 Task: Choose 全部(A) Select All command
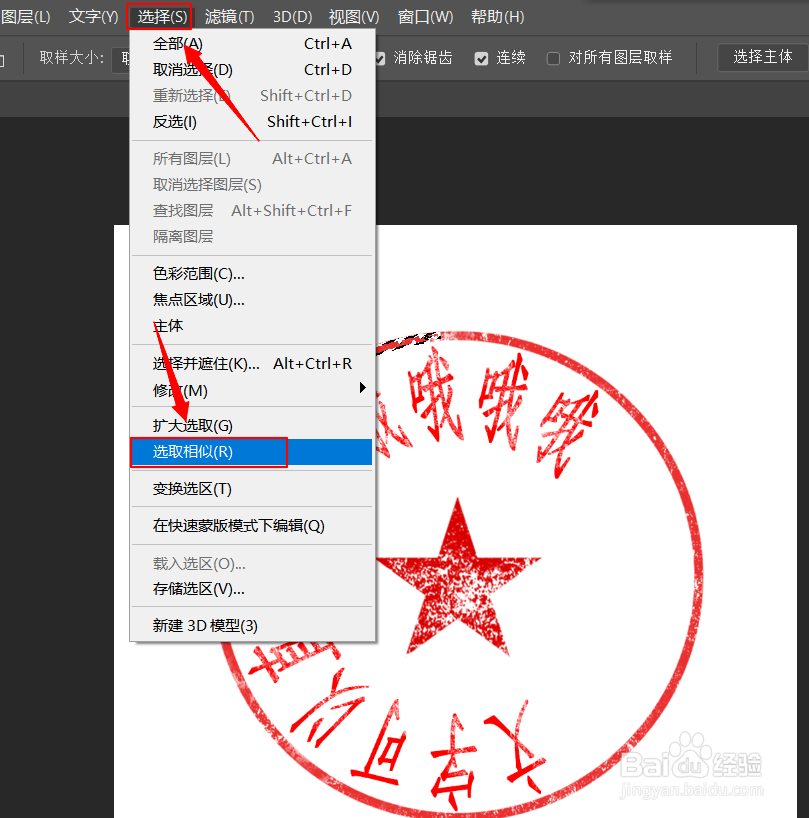[178, 43]
